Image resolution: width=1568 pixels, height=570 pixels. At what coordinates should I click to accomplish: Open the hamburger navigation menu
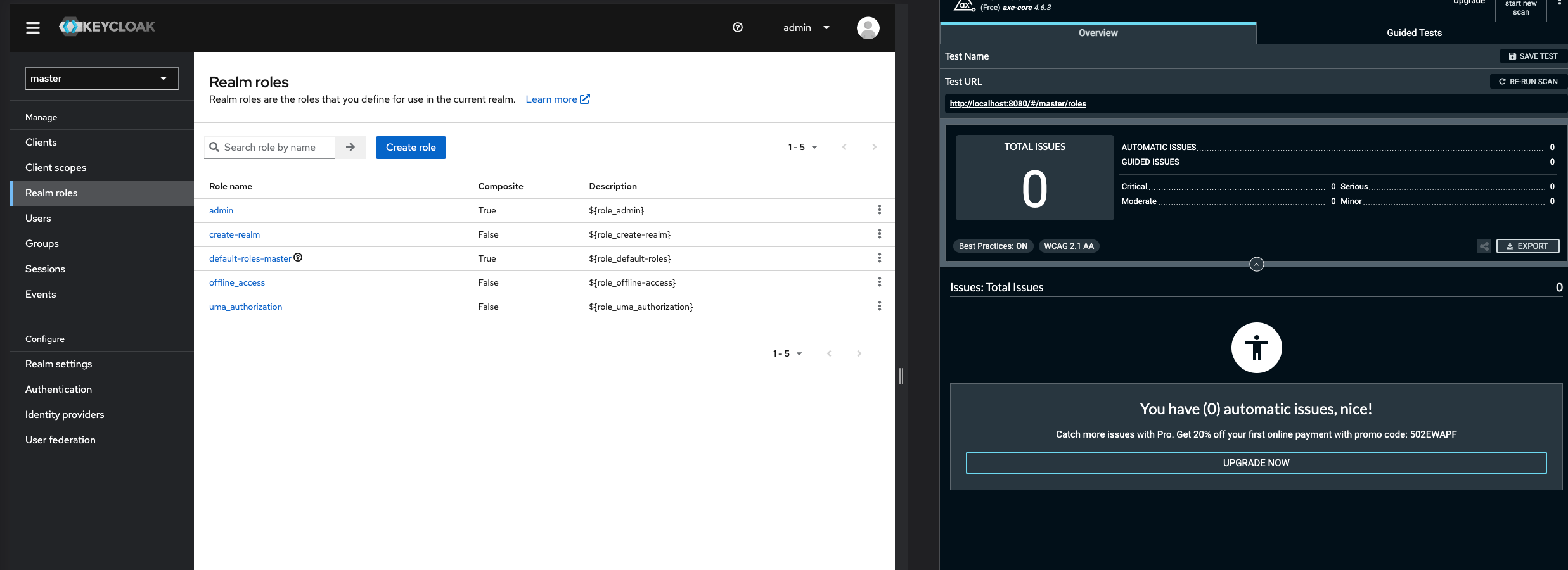pyautogui.click(x=33, y=27)
